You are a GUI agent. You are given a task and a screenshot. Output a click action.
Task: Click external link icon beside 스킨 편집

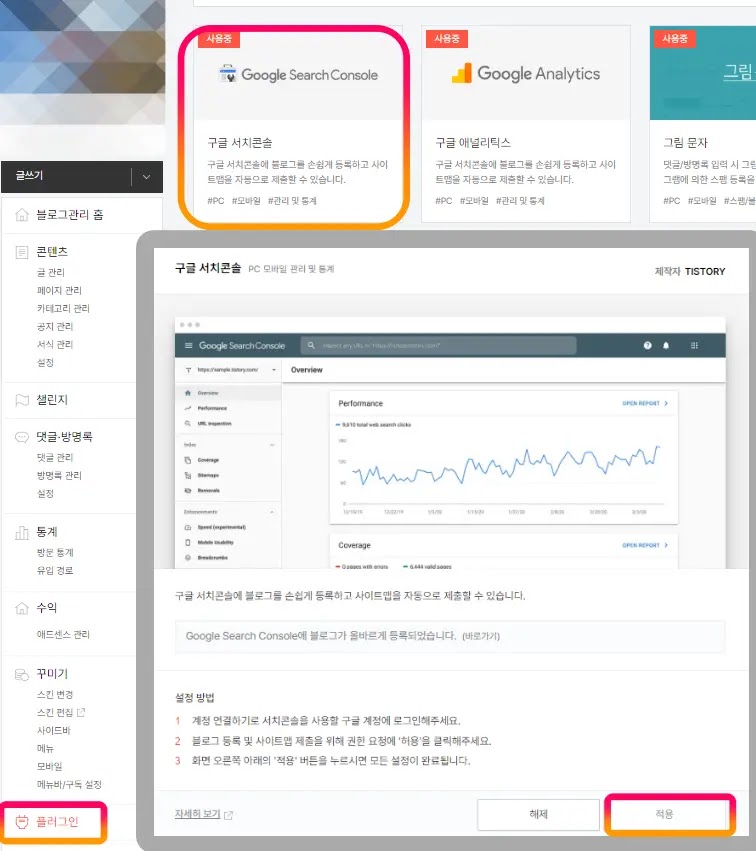[81, 712]
